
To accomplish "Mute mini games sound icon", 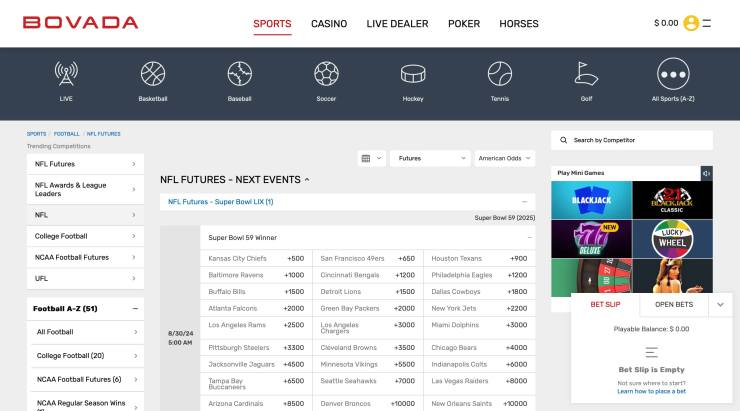I will pyautogui.click(x=706, y=173).
